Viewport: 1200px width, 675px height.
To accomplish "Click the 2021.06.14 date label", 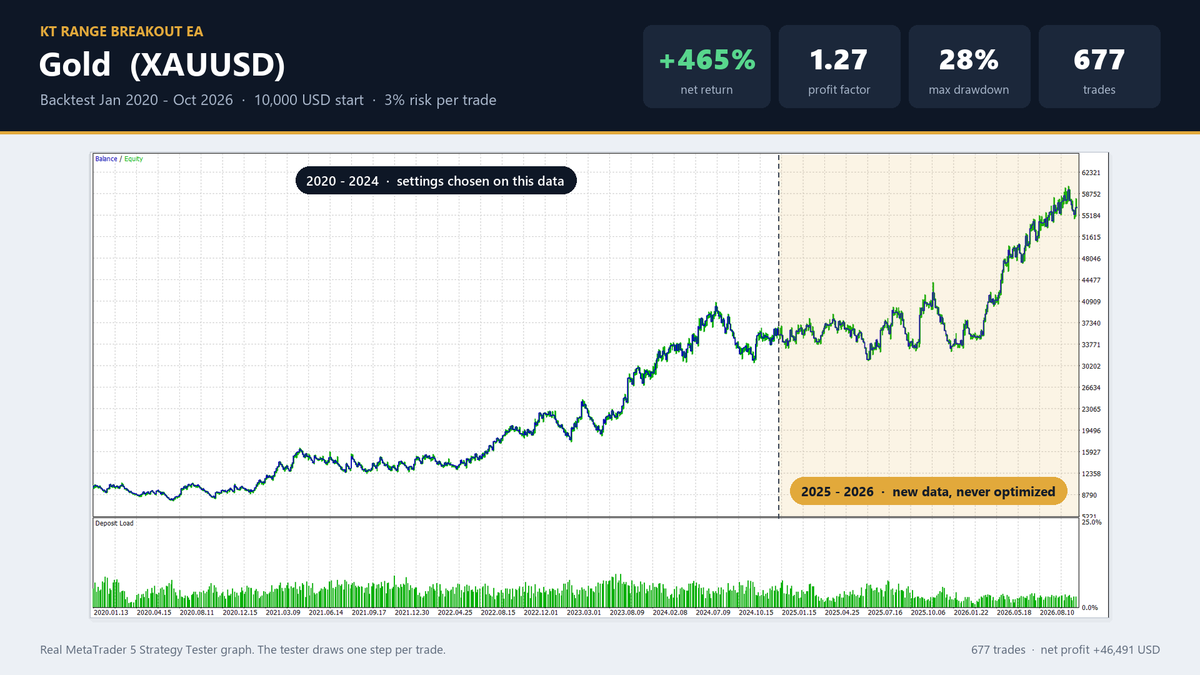I will [327, 612].
